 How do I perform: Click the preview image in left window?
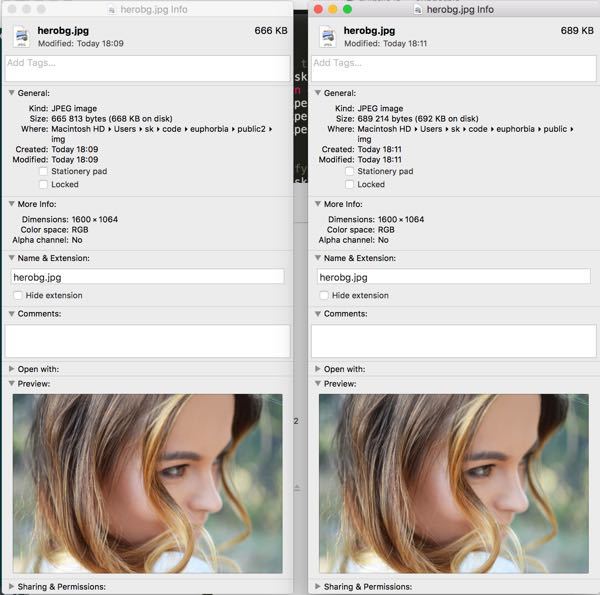click(148, 483)
